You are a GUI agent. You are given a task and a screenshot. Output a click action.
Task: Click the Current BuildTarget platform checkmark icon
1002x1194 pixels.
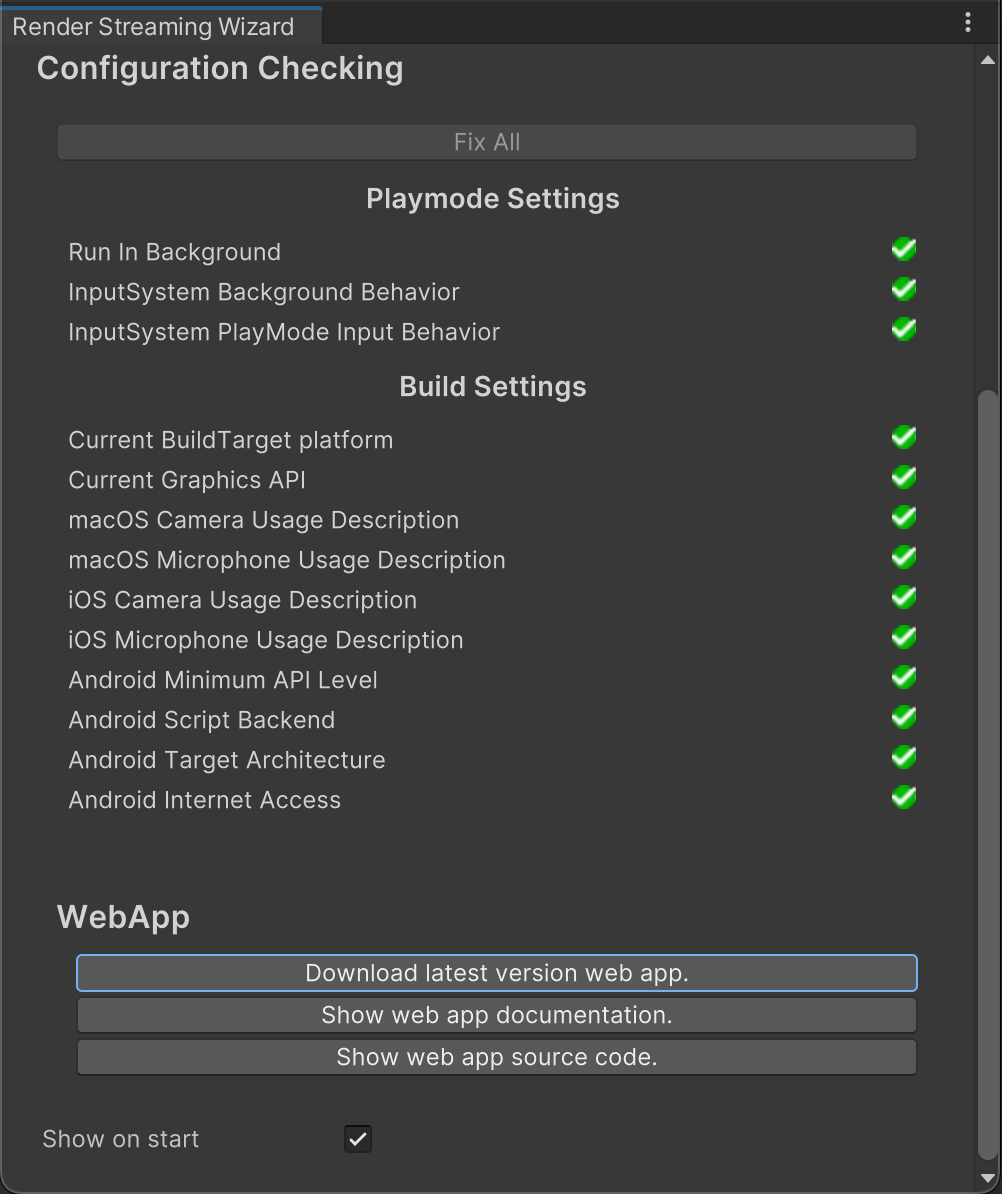(904, 438)
